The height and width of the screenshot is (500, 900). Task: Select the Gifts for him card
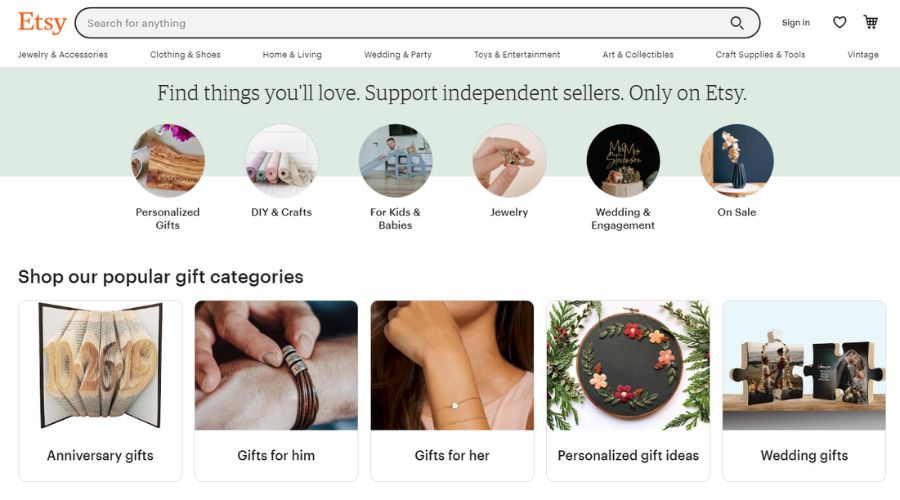276,390
